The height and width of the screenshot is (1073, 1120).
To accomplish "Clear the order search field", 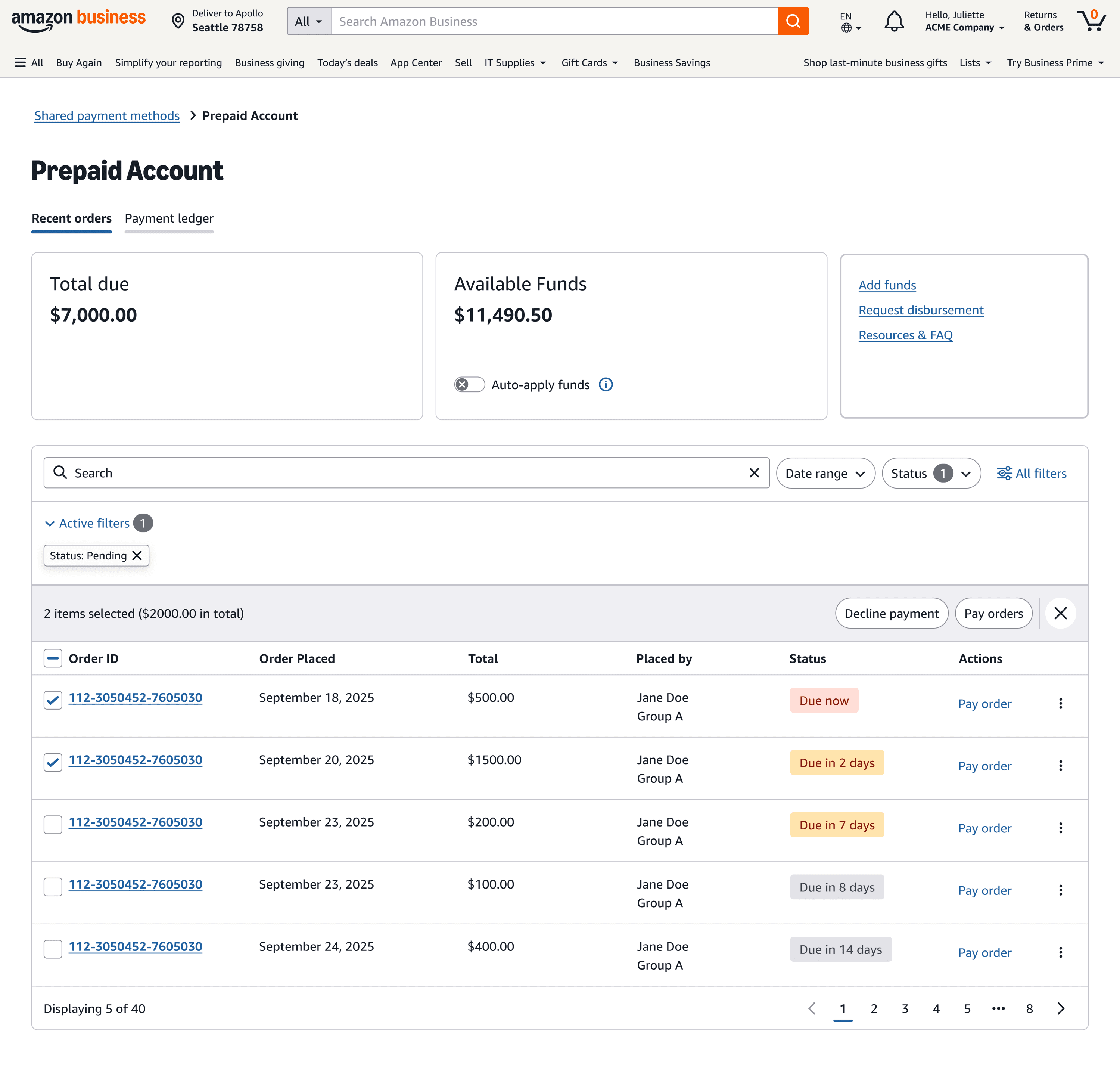I will point(754,473).
